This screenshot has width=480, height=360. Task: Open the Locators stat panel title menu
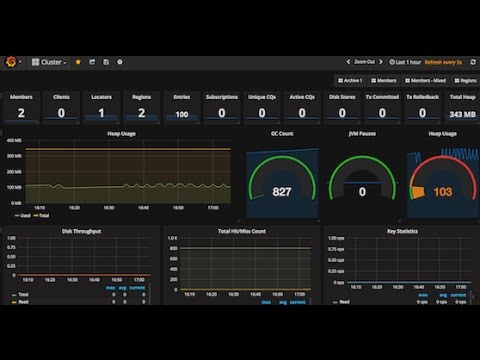(x=101, y=97)
